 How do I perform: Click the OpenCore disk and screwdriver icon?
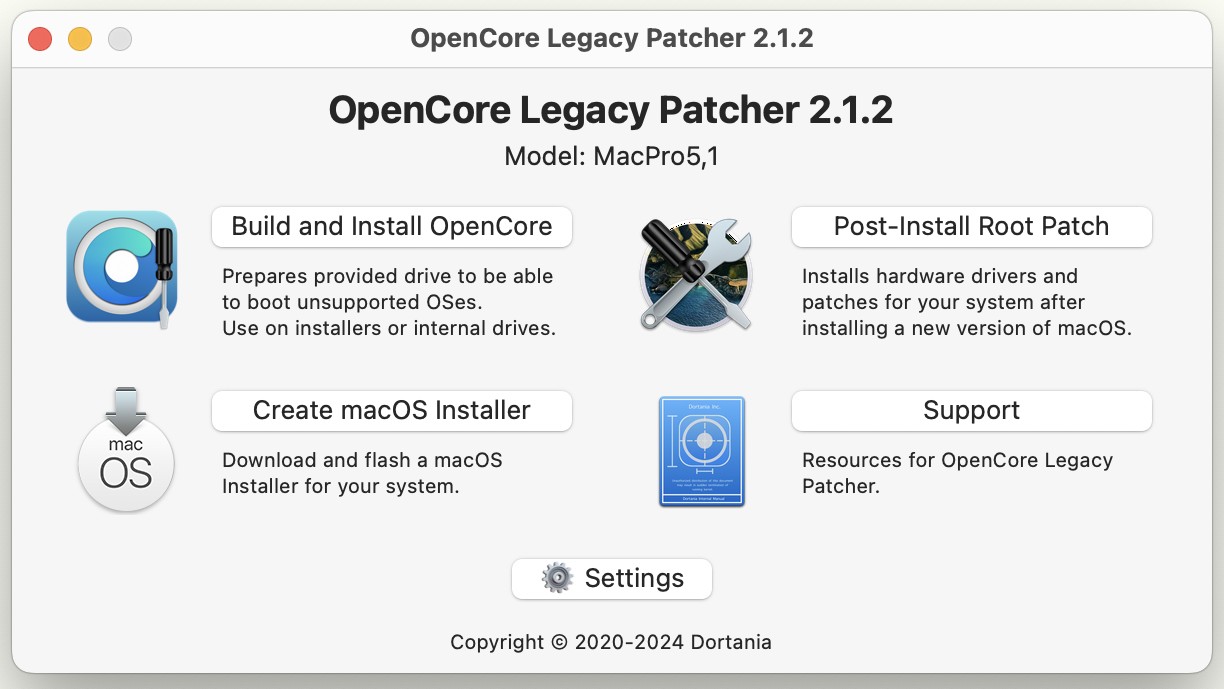point(122,269)
